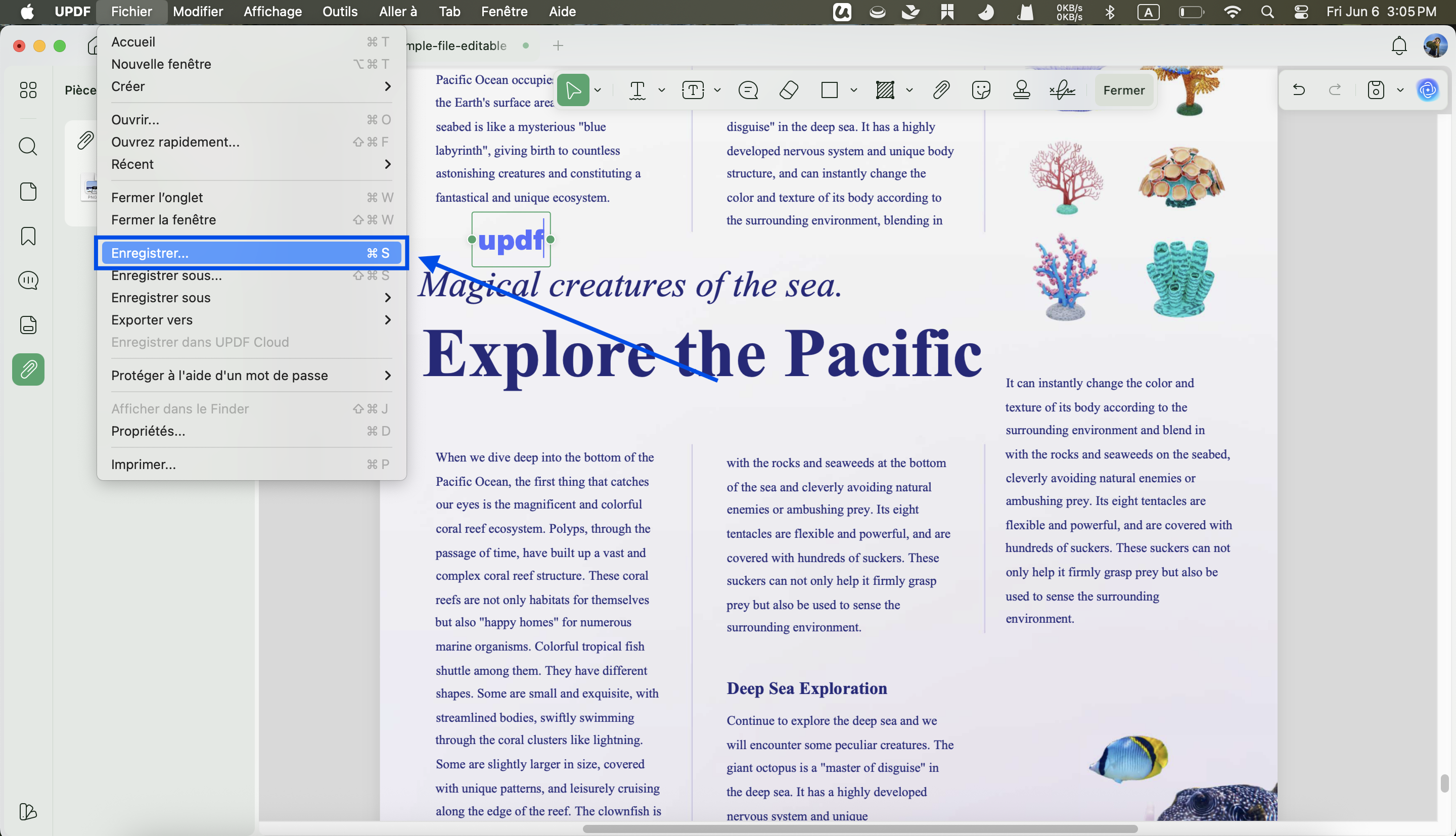Open the notifications bell
Viewport: 1456px width, 836px height.
coord(1399,46)
